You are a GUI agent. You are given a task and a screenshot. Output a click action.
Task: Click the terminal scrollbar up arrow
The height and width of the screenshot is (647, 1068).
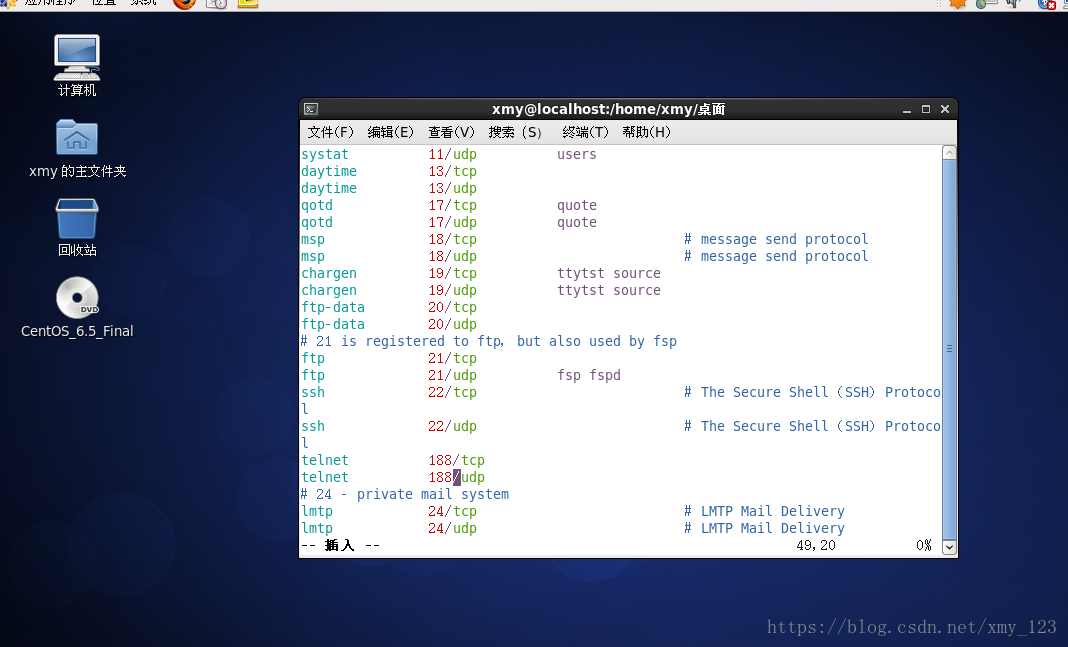point(949,153)
